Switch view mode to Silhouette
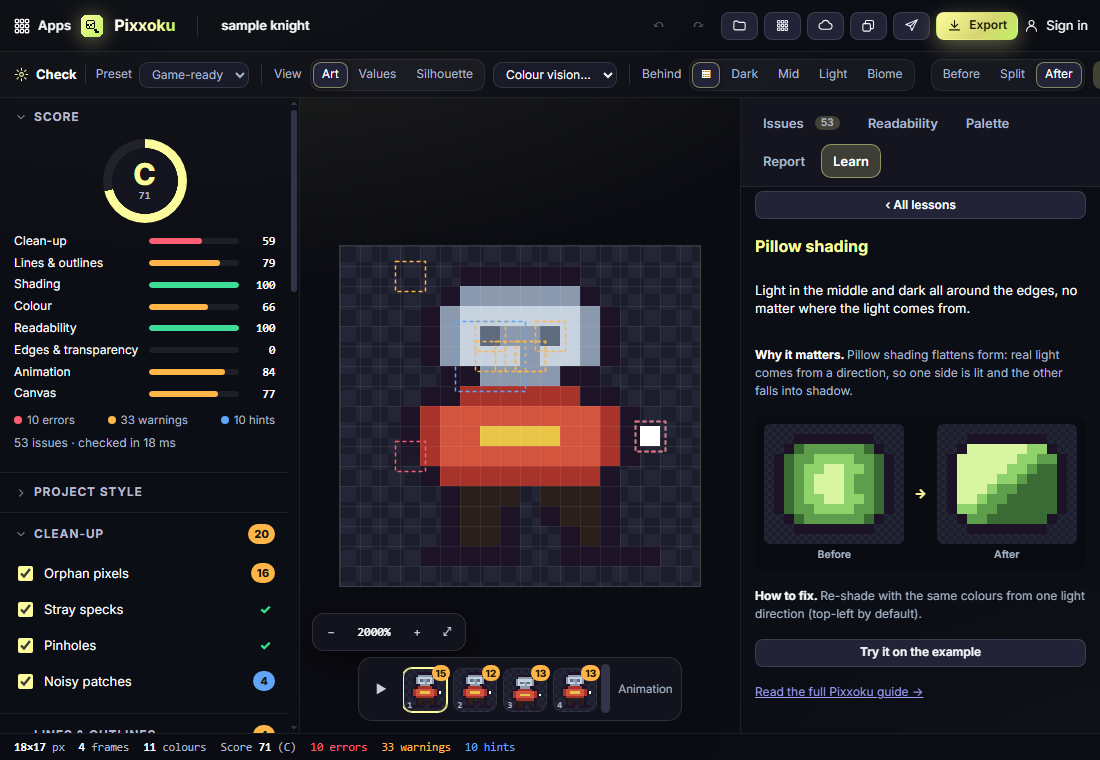The image size is (1100, 760). pos(444,74)
